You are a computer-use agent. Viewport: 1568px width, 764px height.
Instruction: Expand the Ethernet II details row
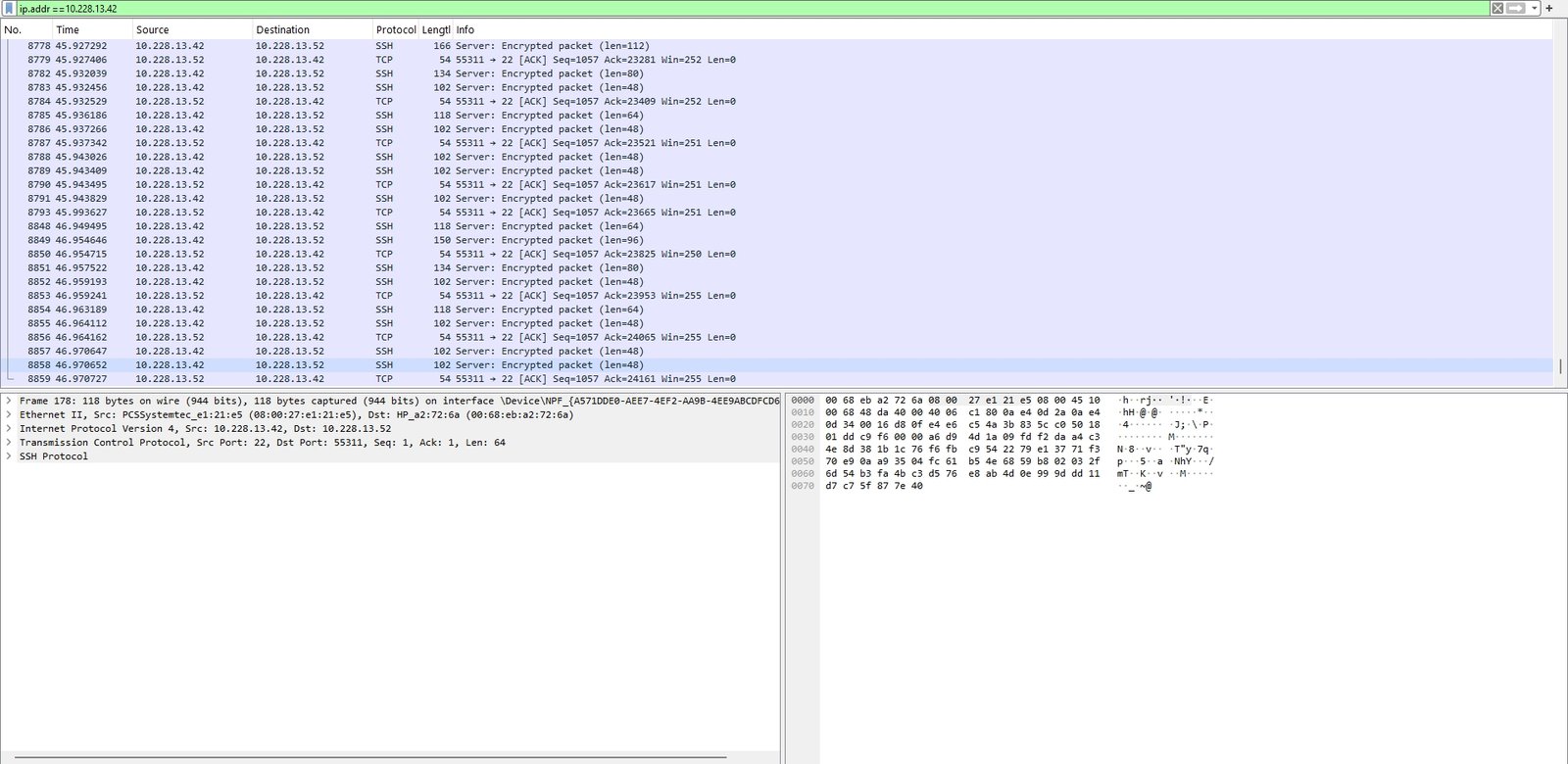[9, 414]
